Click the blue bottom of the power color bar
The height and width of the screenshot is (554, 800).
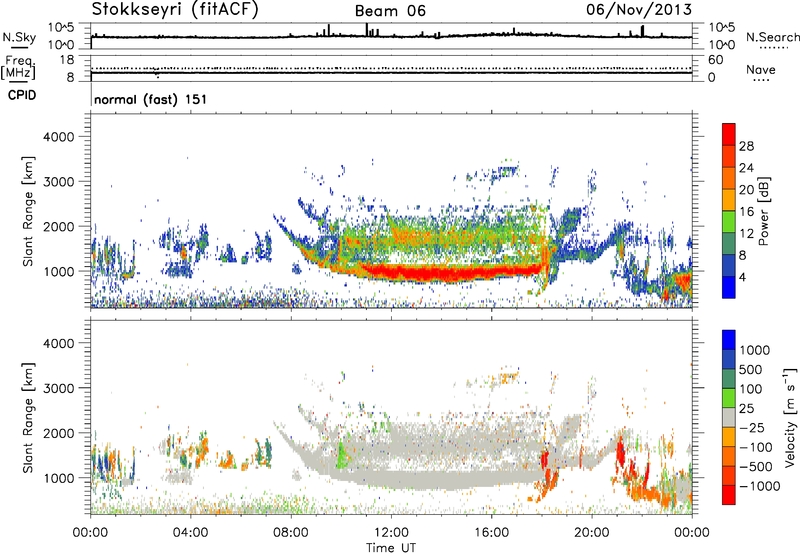[729, 287]
